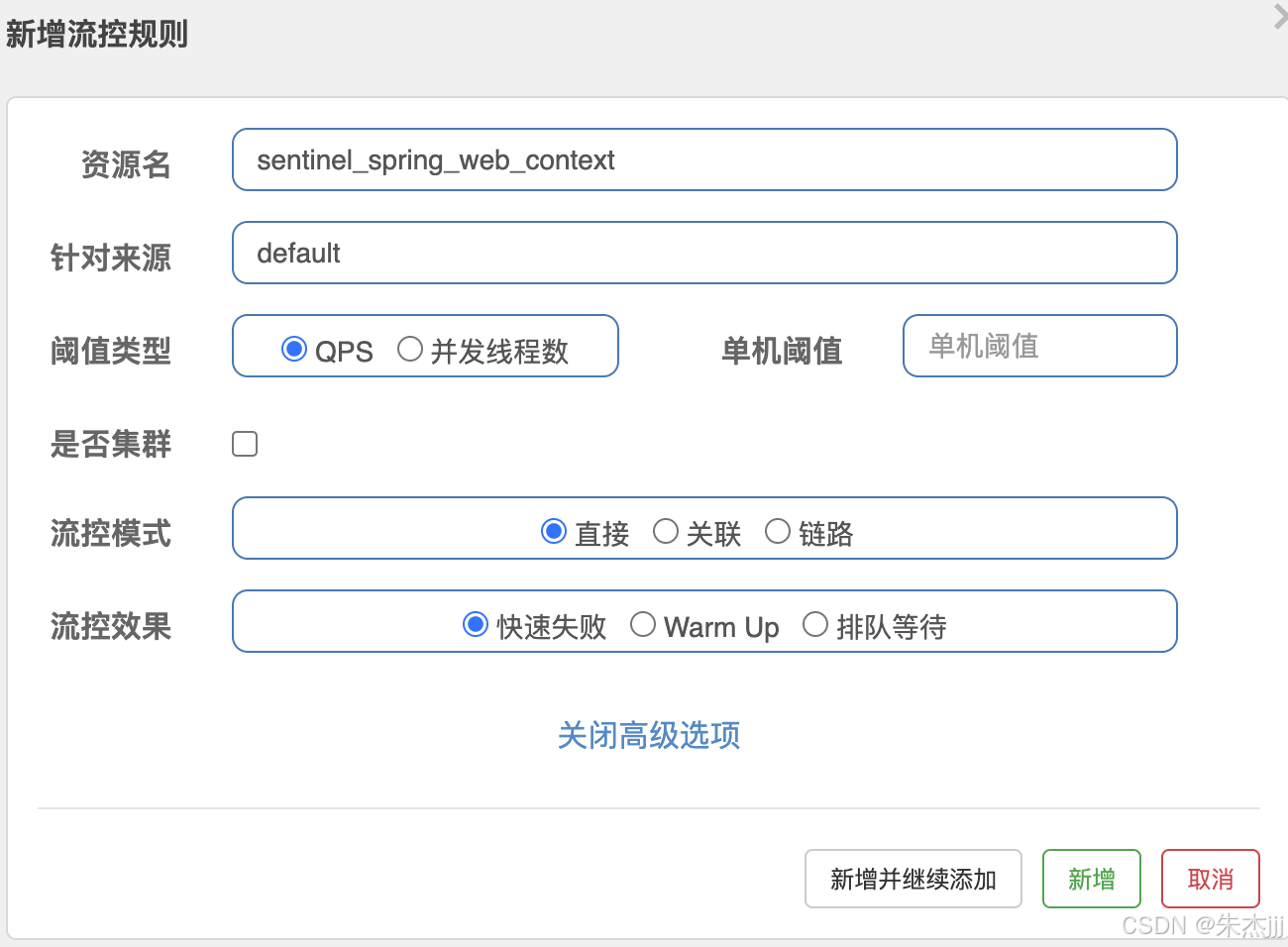
Task: Click the 资源名 input field
Action: click(704, 159)
